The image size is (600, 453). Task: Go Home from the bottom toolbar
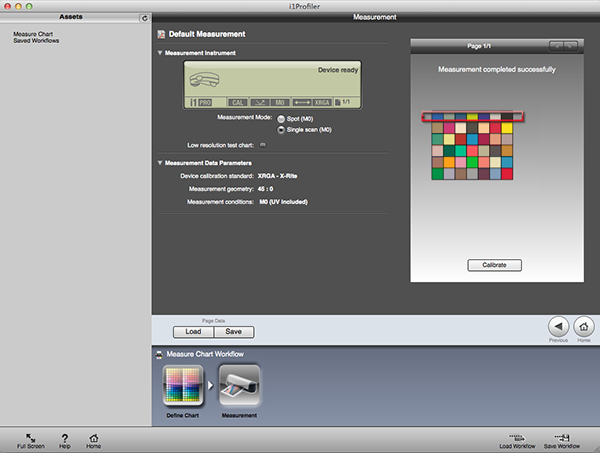(x=93, y=441)
